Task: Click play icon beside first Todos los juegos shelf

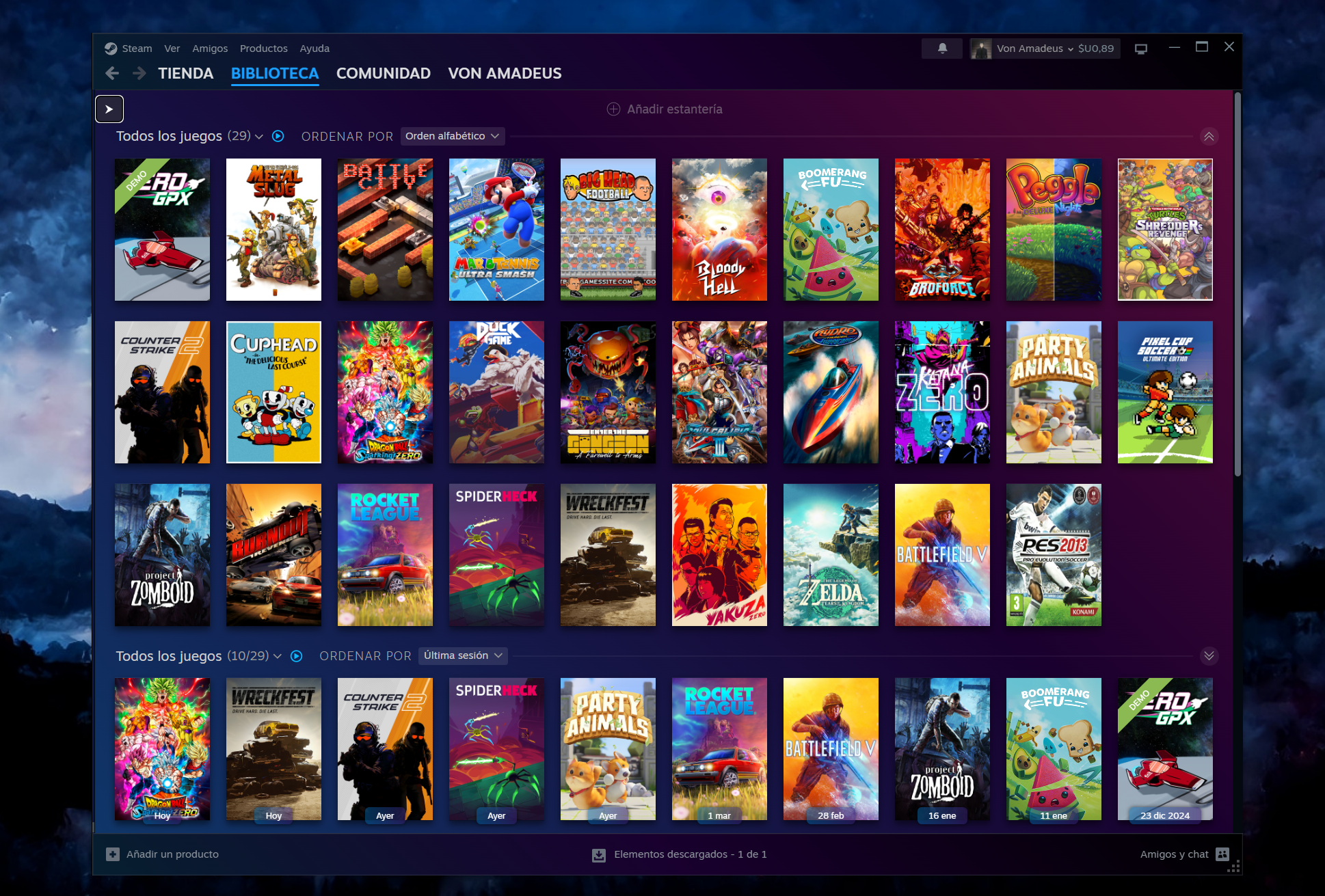Action: (278, 136)
